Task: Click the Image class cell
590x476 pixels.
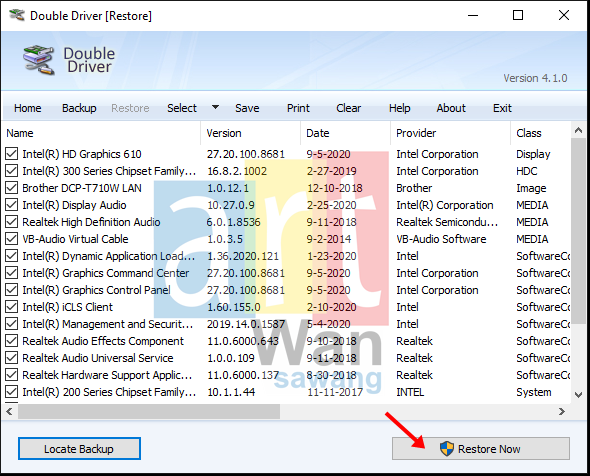Action: [531, 188]
